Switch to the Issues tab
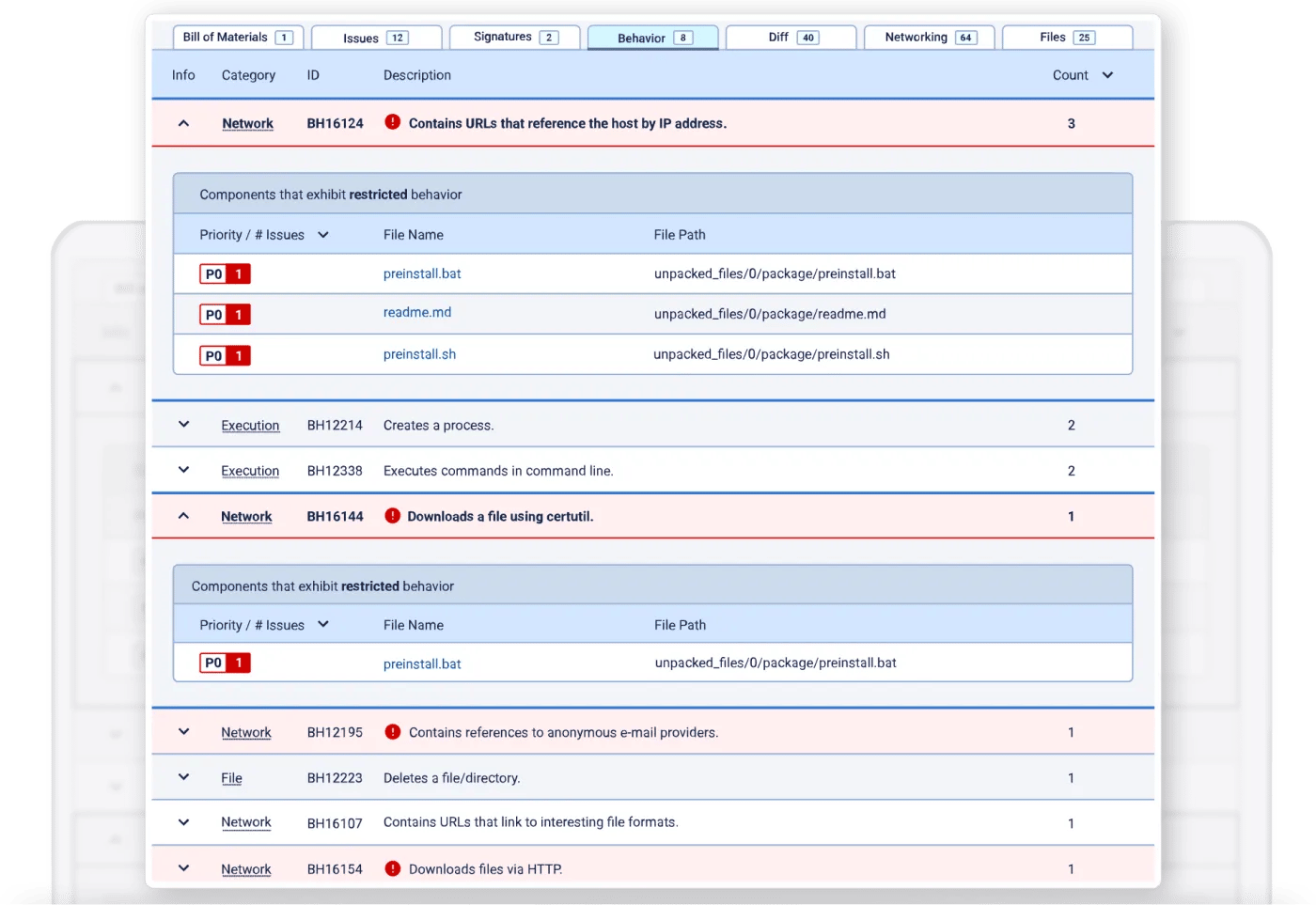 [x=376, y=38]
